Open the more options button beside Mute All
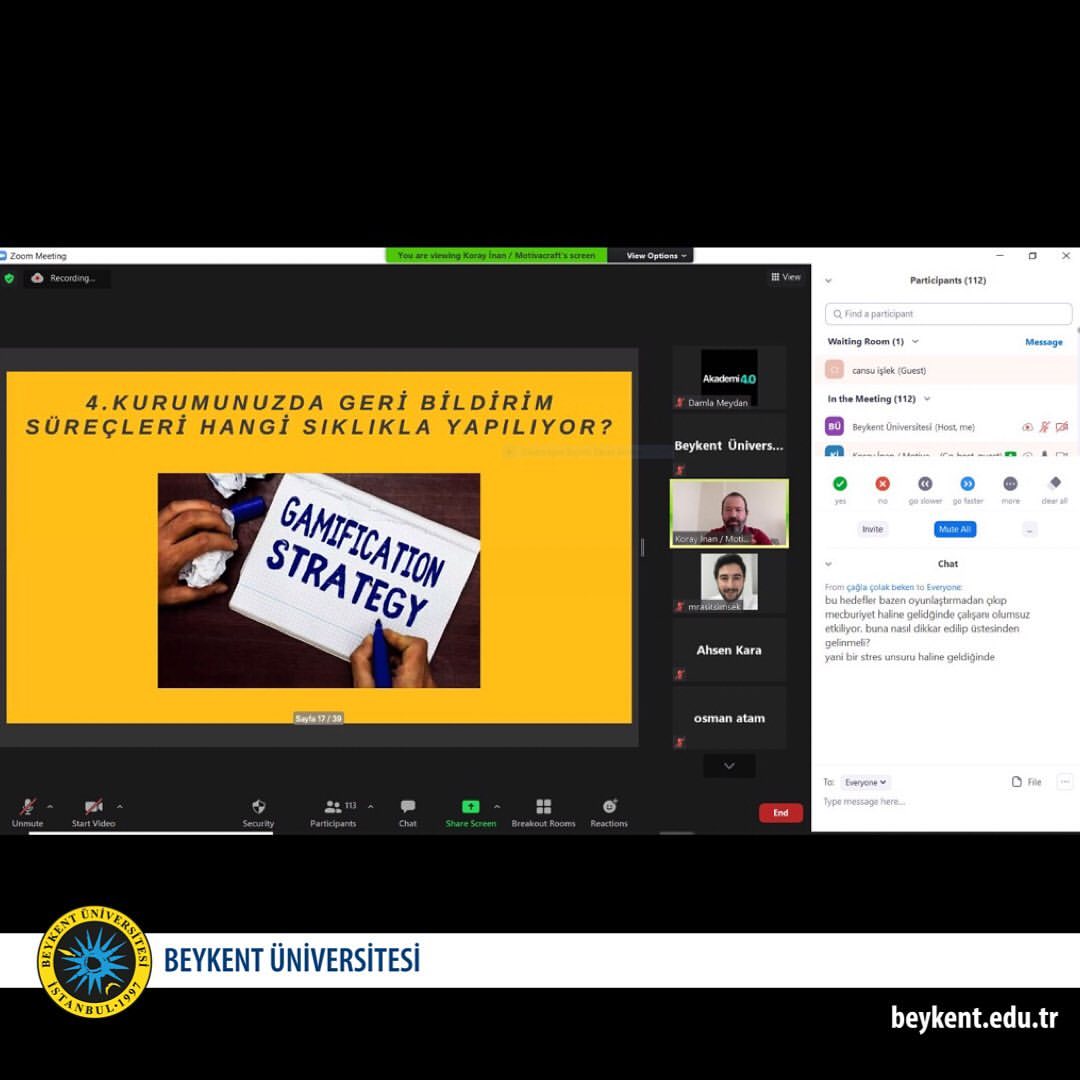Viewport: 1080px width, 1080px height. [x=1030, y=530]
